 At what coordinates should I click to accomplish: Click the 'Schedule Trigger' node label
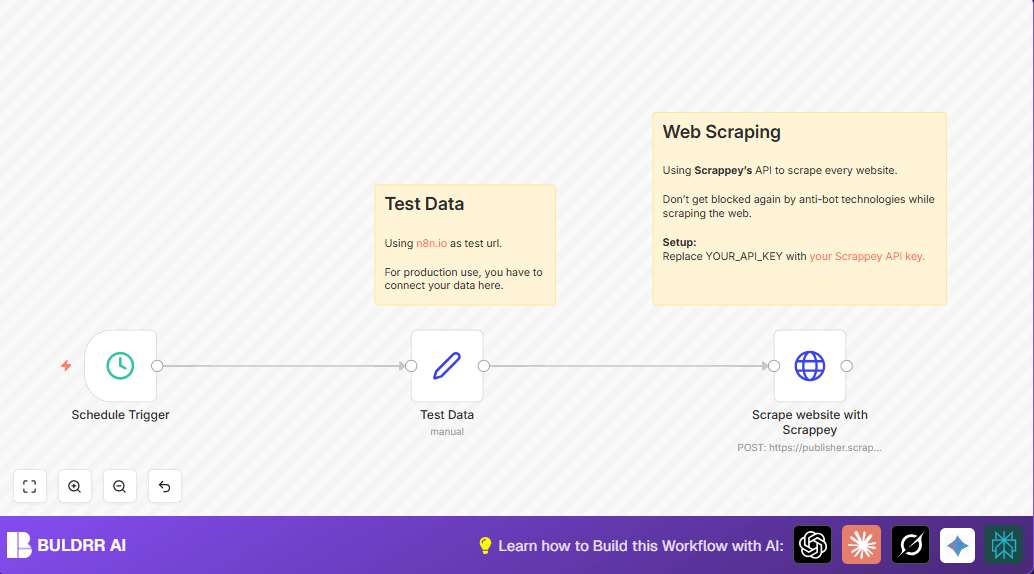[x=121, y=415]
